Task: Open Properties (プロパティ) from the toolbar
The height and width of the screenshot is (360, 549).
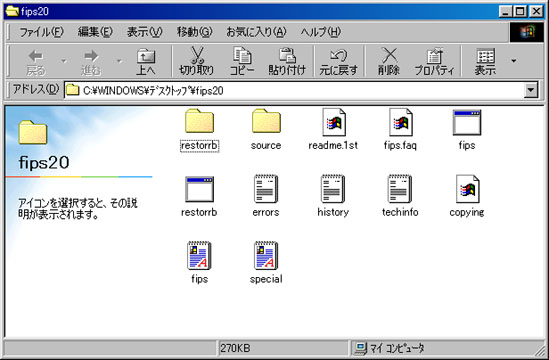Action: point(434,61)
